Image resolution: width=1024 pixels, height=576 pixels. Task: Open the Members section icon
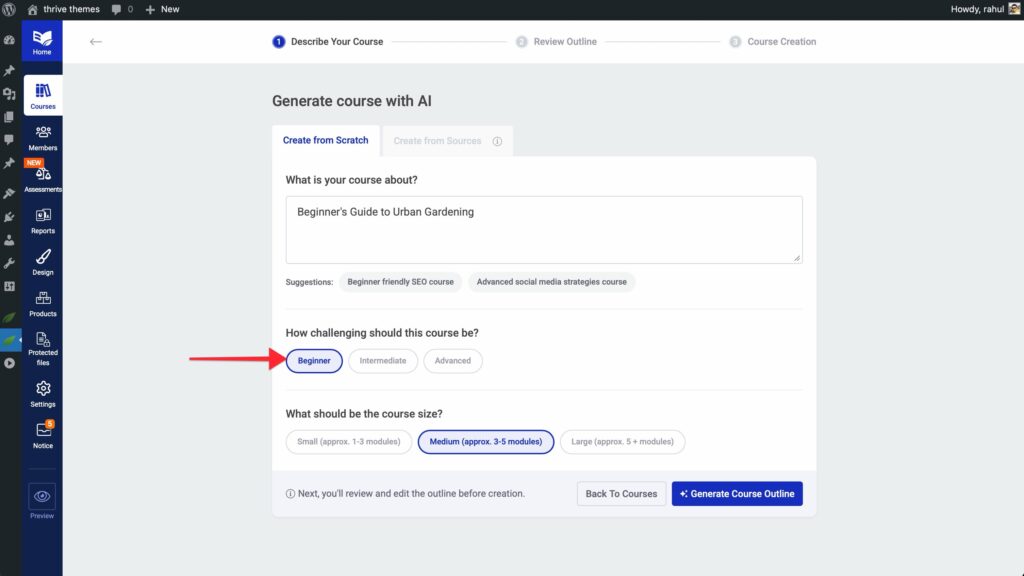pyautogui.click(x=43, y=134)
